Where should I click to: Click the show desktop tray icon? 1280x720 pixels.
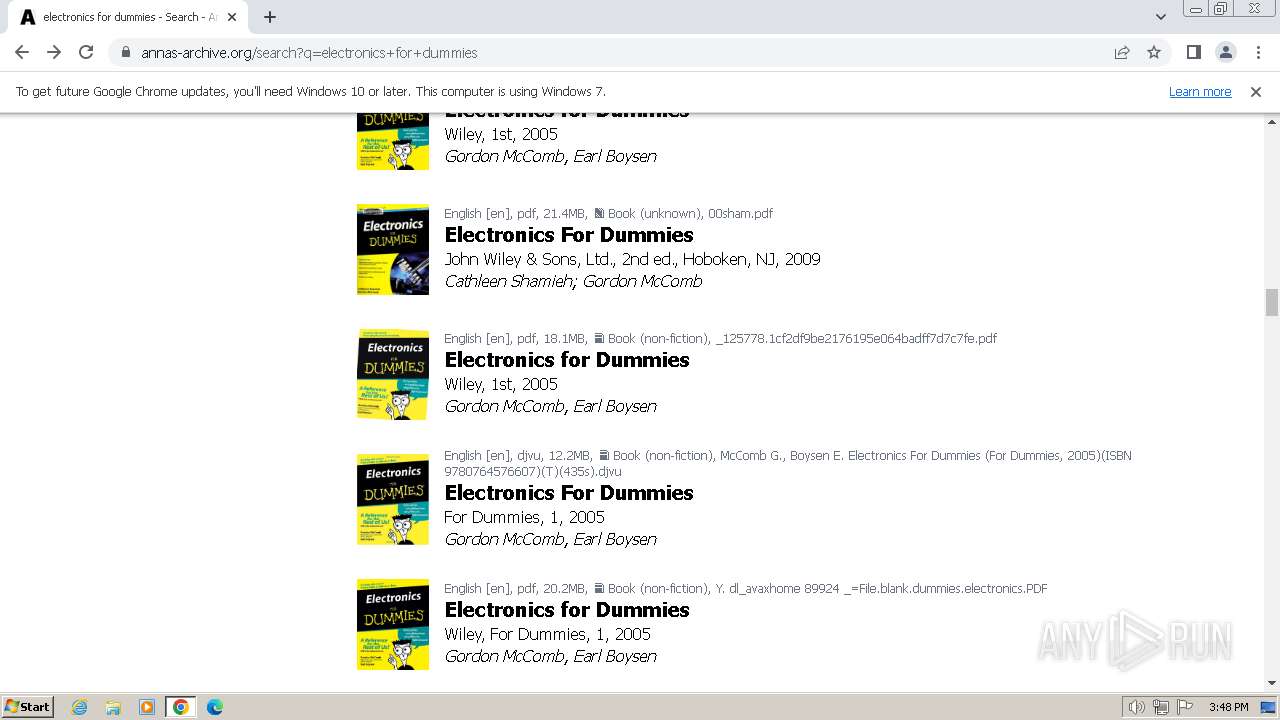pos(1269,707)
